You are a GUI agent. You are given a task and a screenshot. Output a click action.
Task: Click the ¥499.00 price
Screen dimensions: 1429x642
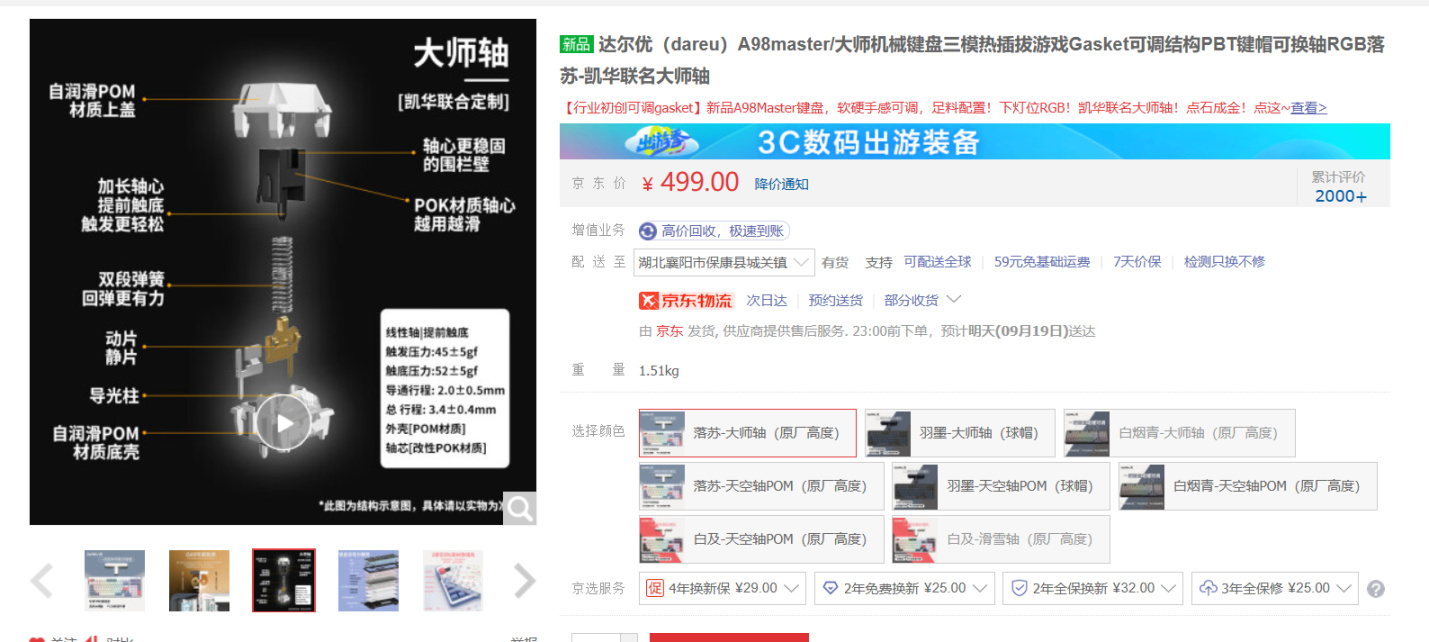click(690, 183)
